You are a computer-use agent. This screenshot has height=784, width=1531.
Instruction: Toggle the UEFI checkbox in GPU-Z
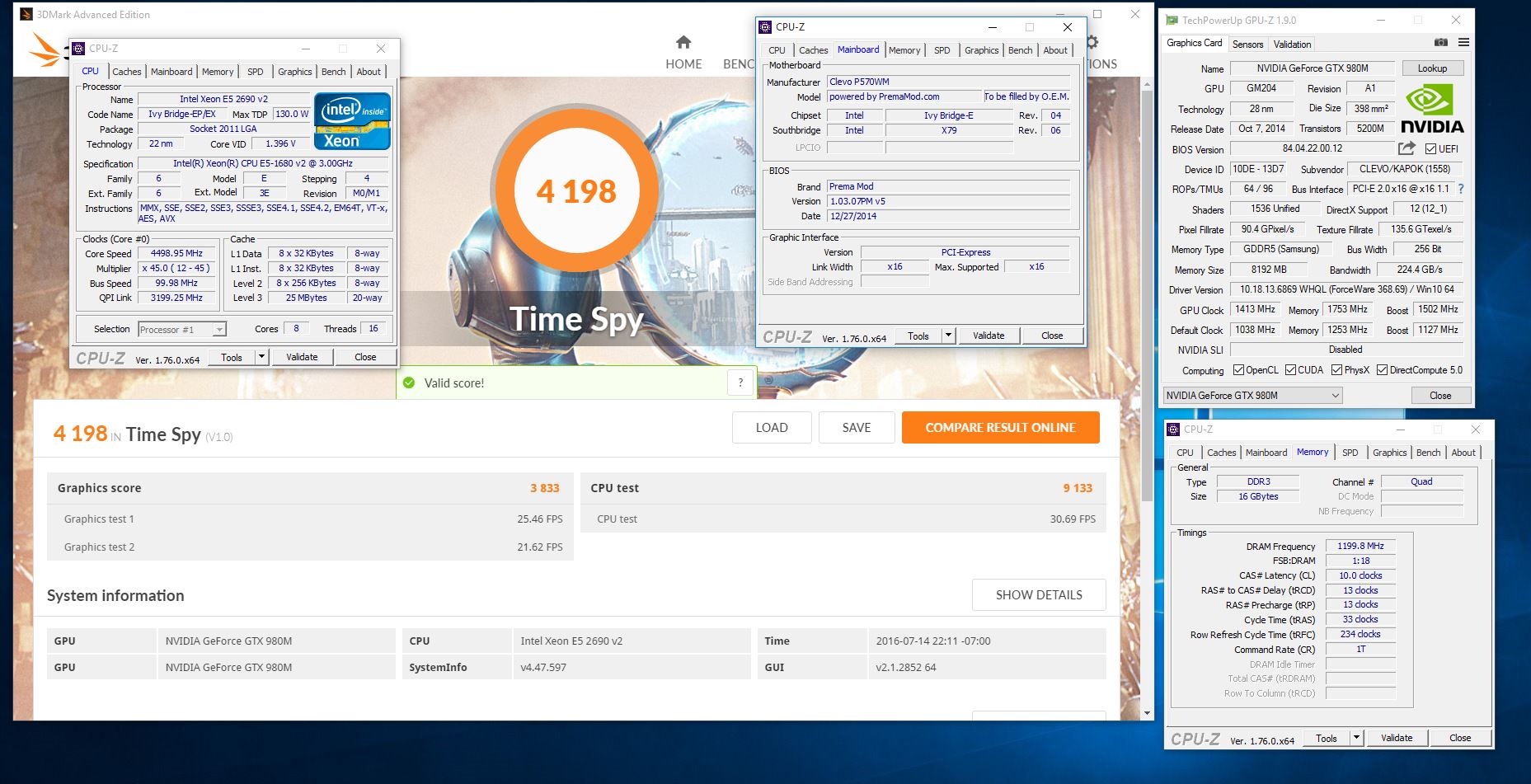[1431, 148]
